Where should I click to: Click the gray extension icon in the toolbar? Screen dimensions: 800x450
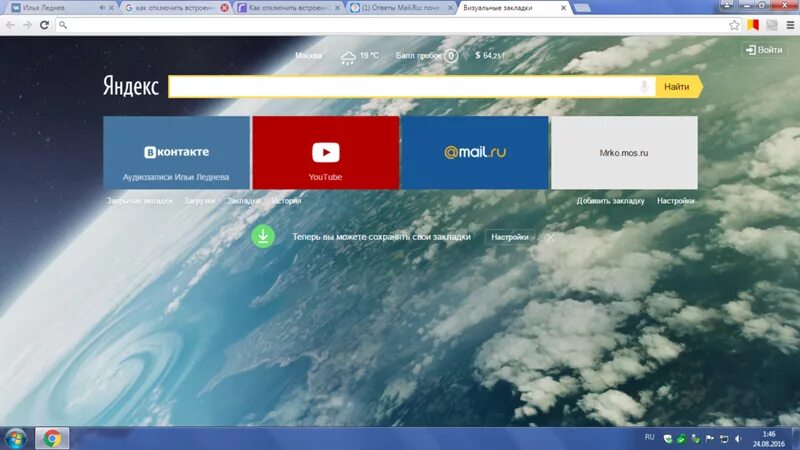point(771,24)
